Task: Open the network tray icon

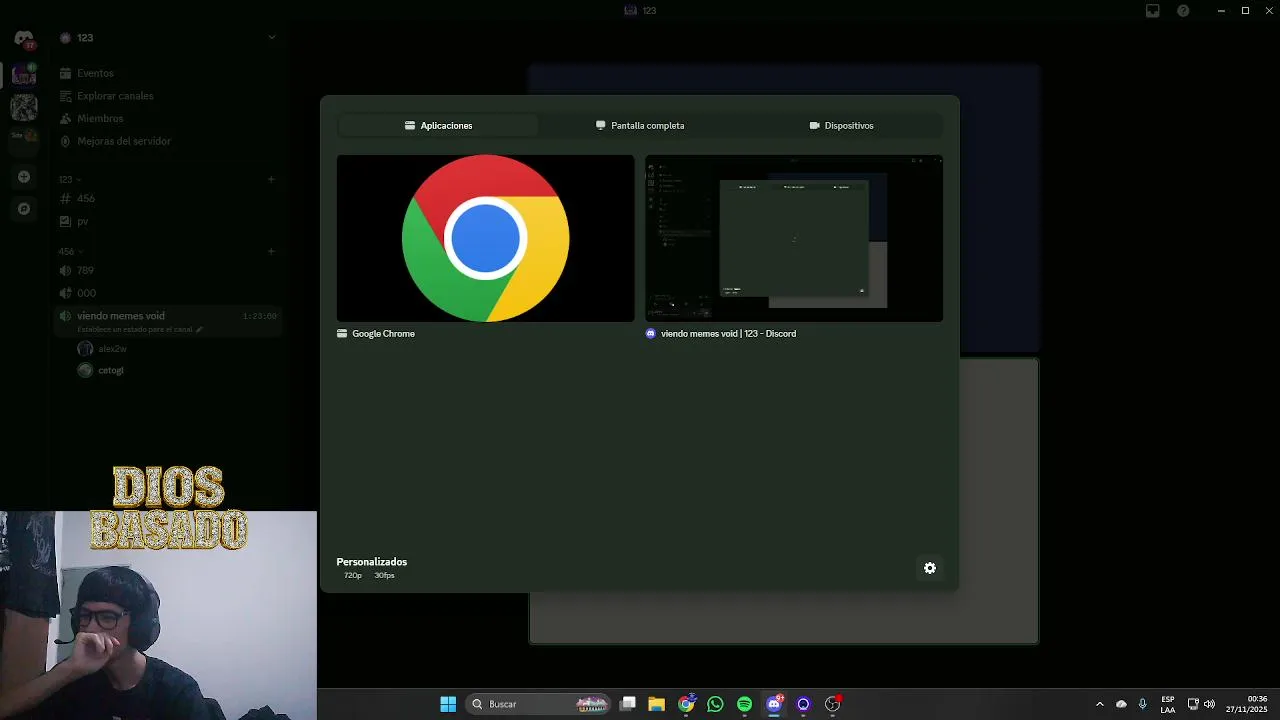Action: point(1193,704)
